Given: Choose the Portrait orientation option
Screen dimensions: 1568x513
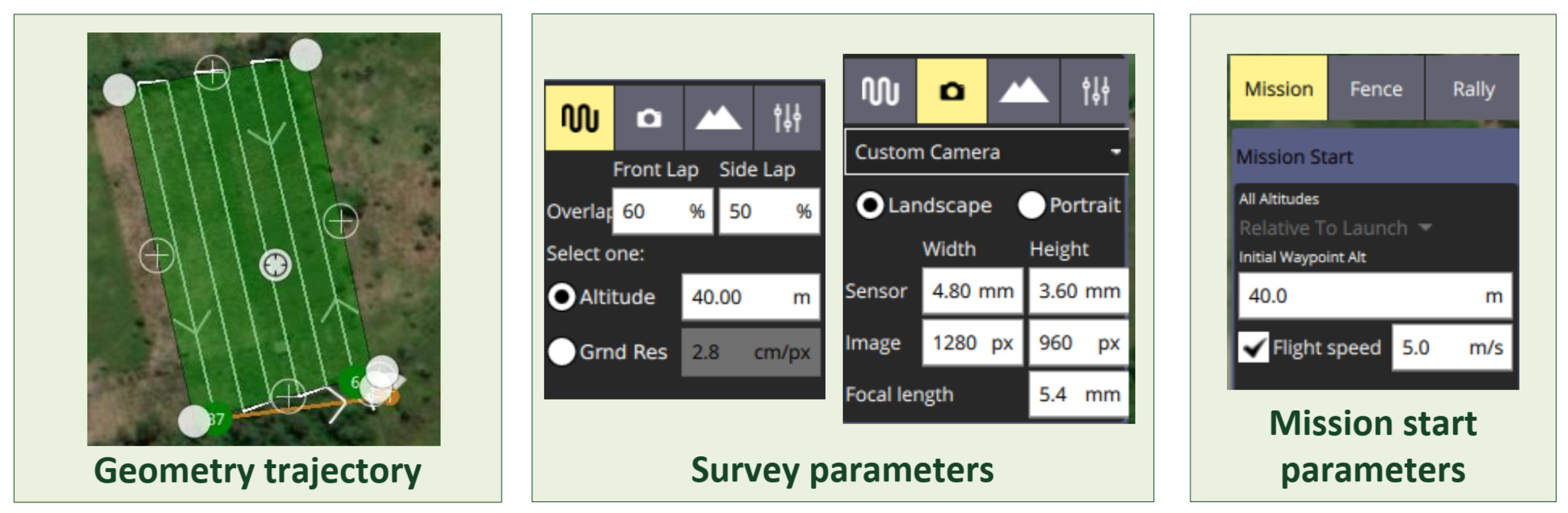Looking at the screenshot, I should coord(1031,205).
